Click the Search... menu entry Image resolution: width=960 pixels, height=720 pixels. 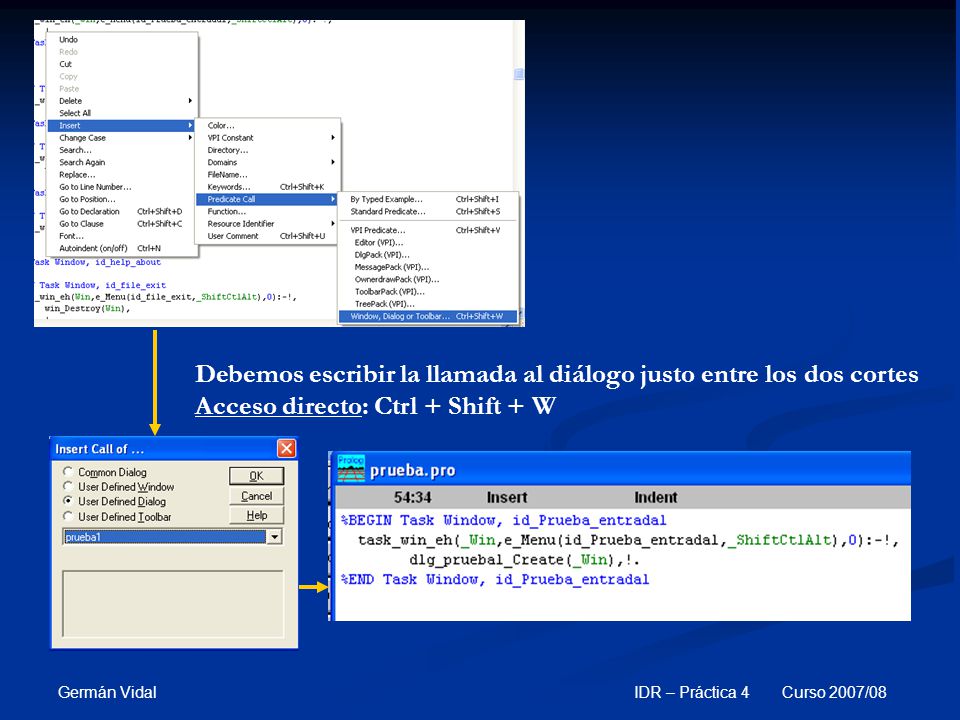(x=122, y=150)
